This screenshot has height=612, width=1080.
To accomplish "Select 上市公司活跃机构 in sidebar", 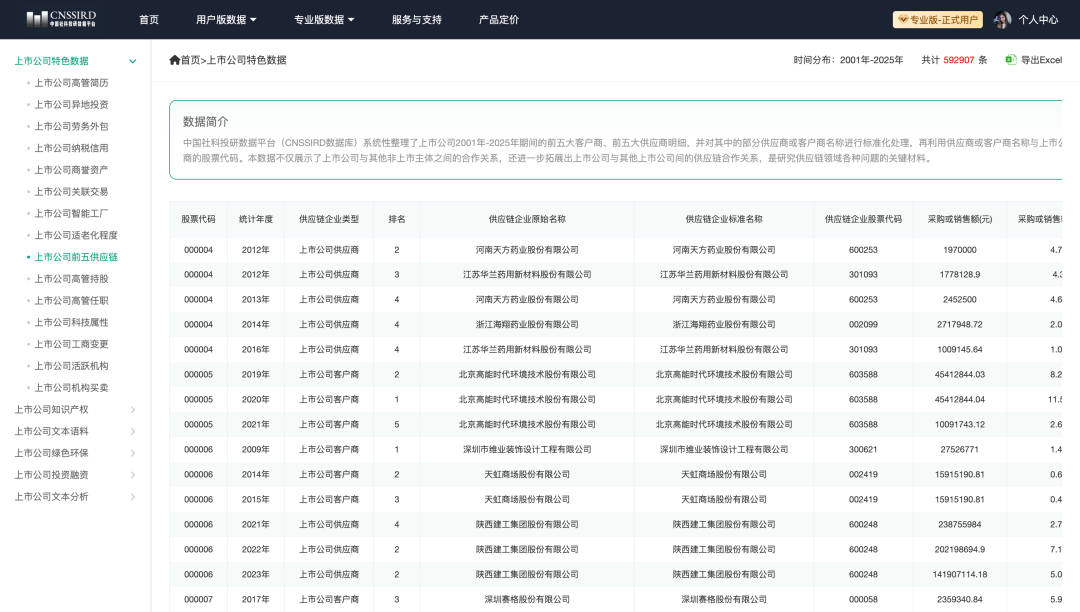I will click(x=71, y=366).
